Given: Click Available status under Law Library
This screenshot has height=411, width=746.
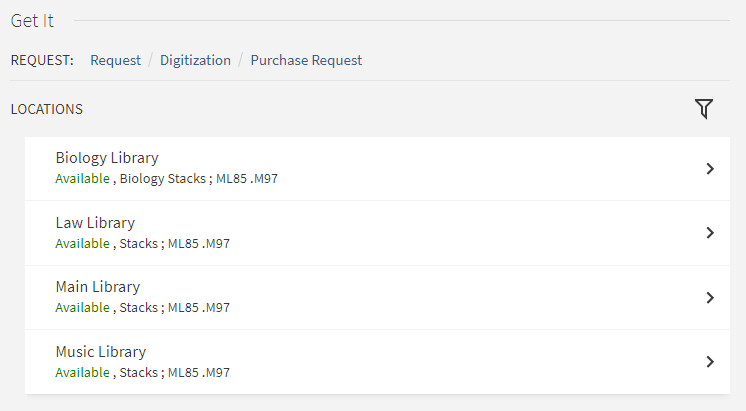Looking at the screenshot, I should 82,243.
